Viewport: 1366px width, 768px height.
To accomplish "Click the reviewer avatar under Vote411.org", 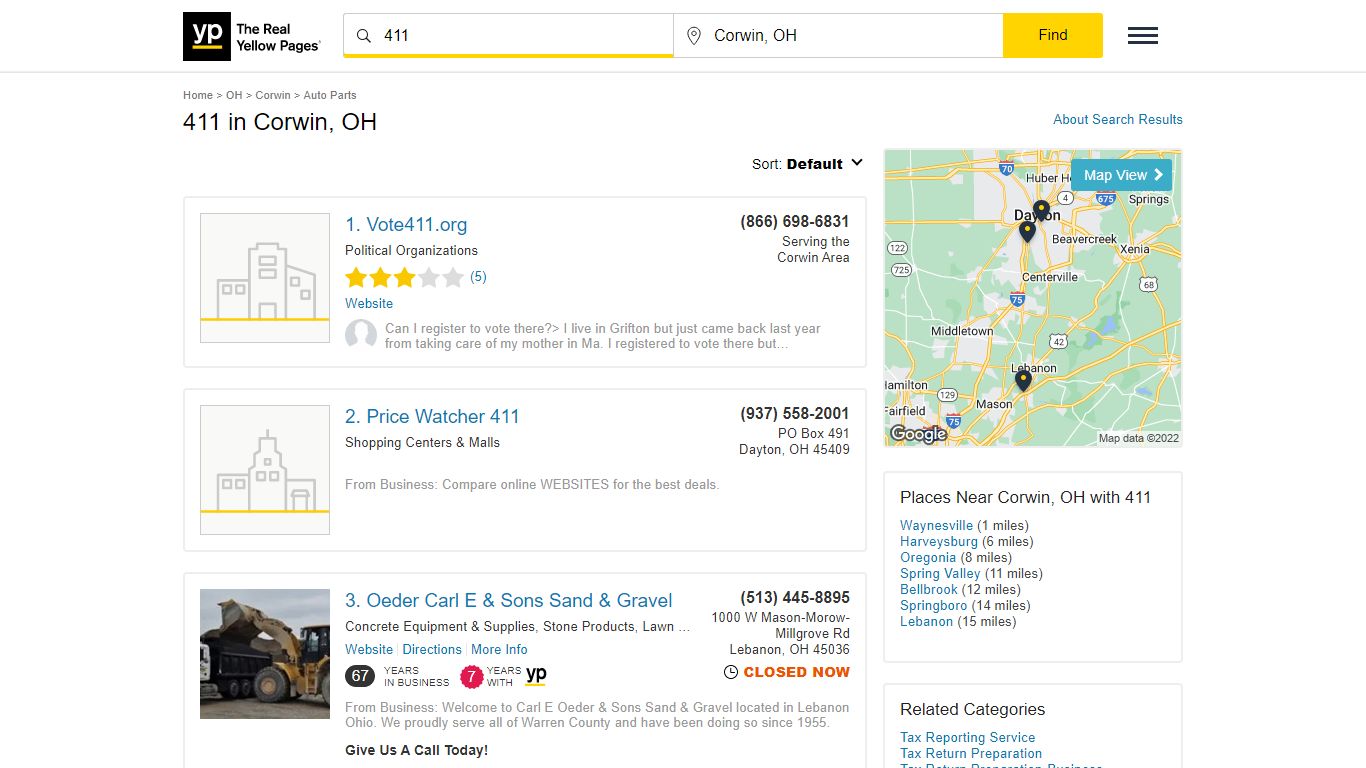I will point(361,335).
